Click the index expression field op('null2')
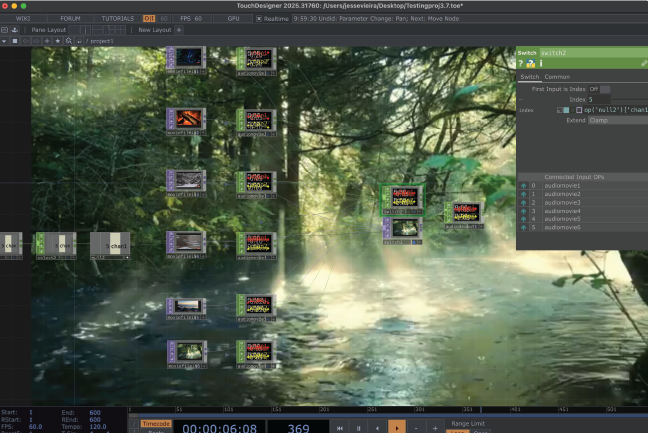Image resolution: width=648 pixels, height=433 pixels. point(615,110)
